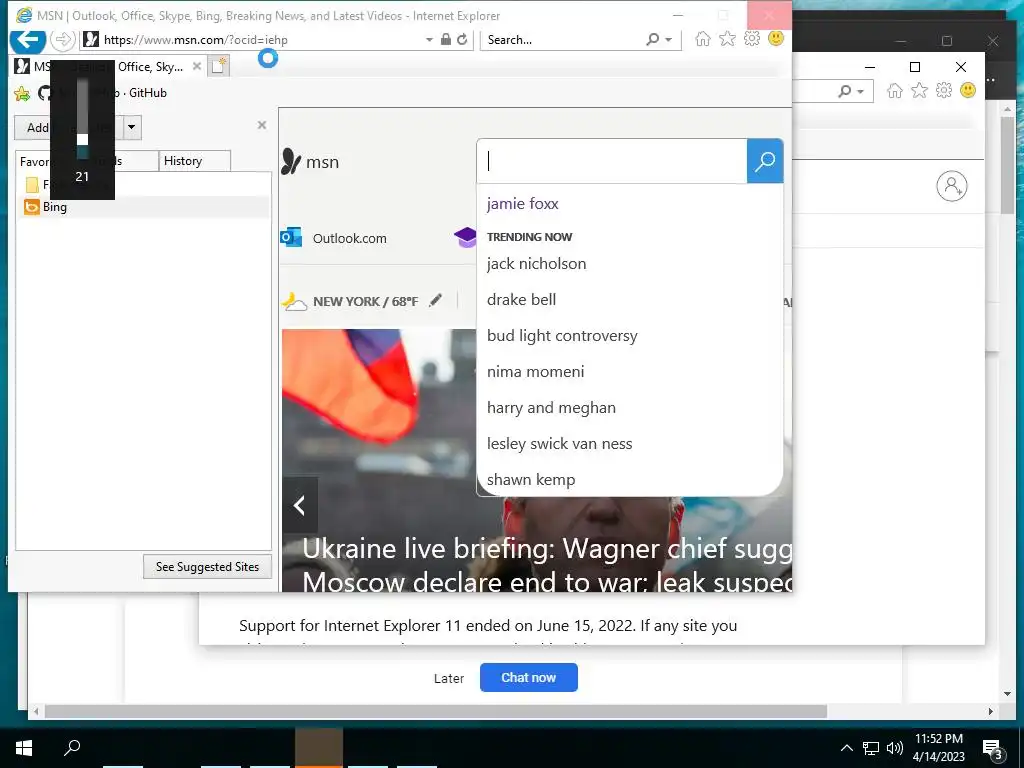Image resolution: width=1024 pixels, height=768 pixels.
Task: Open the address bar autocomplete dropdown arrow
Action: tap(429, 40)
